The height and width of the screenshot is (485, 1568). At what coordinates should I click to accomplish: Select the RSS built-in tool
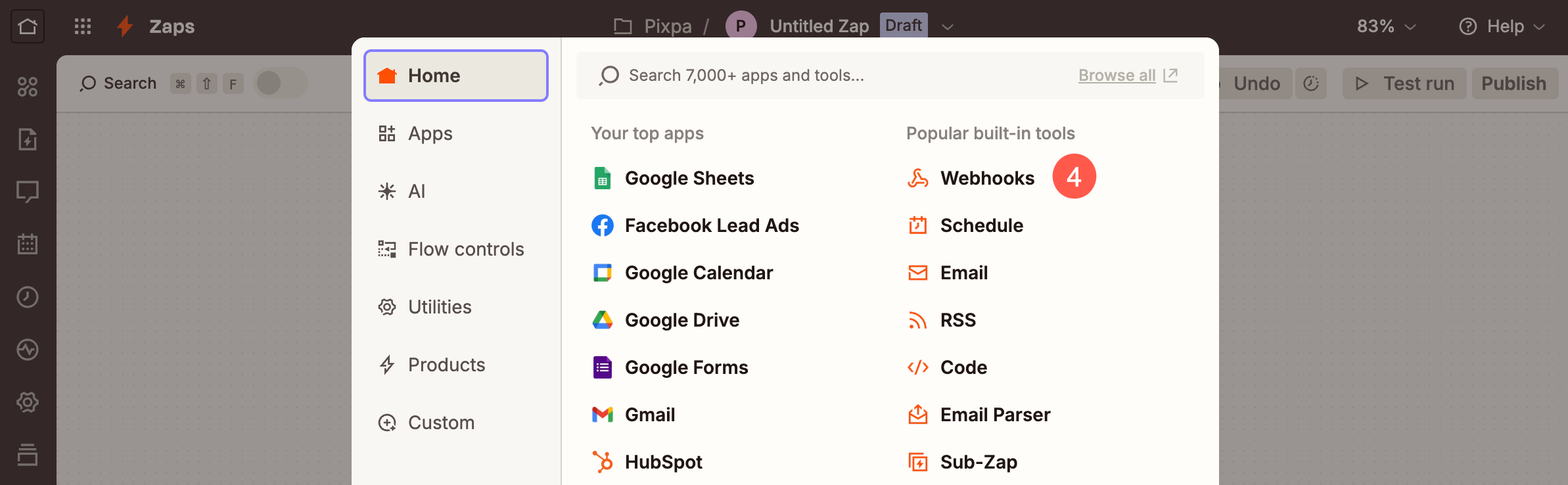[942, 320]
